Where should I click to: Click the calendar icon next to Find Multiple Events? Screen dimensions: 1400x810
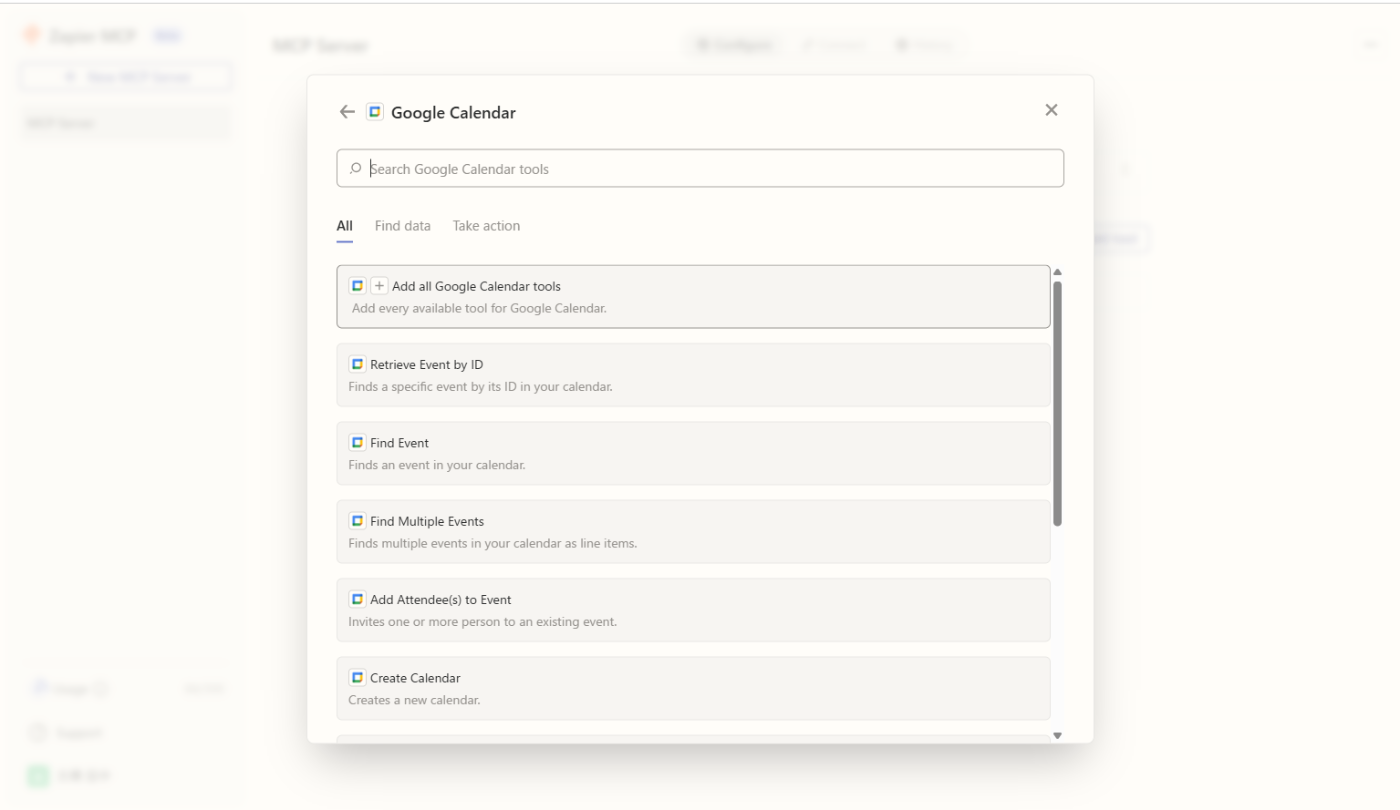click(357, 521)
